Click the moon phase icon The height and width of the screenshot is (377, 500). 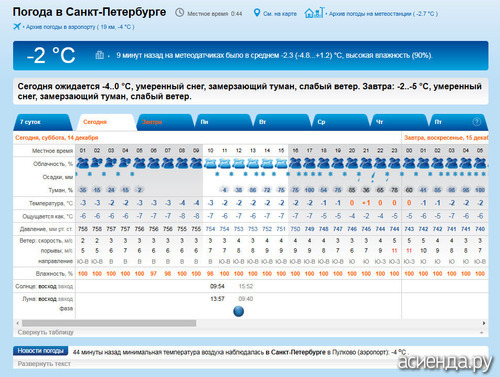click(x=239, y=312)
